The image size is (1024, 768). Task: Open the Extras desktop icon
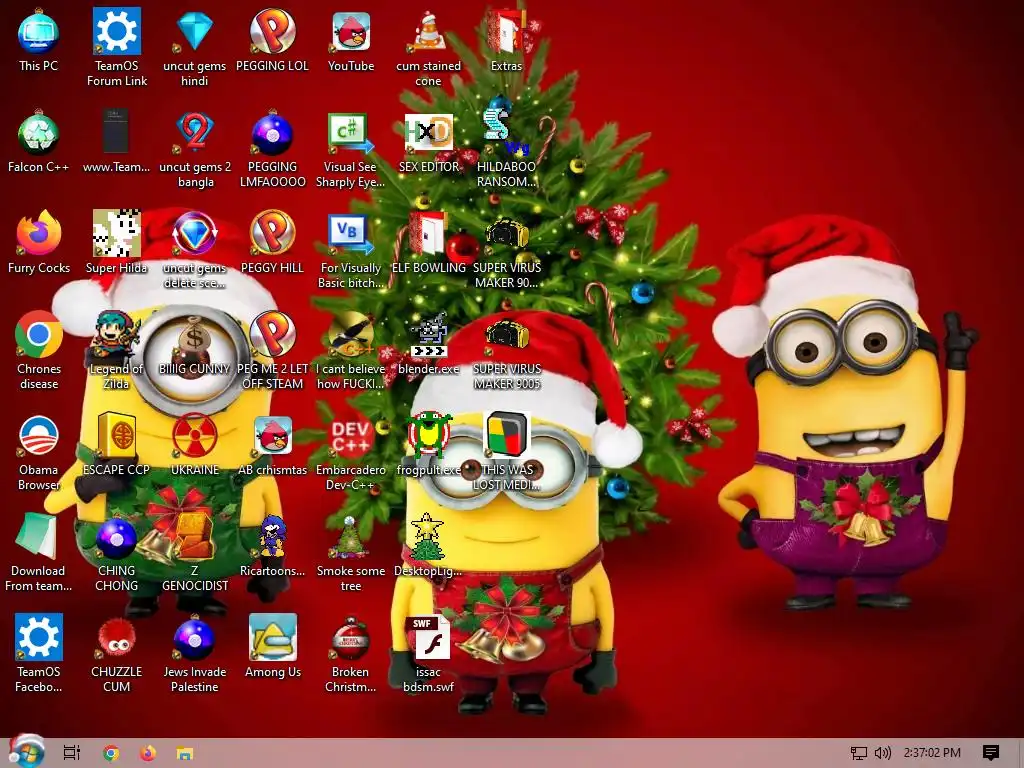tap(506, 40)
